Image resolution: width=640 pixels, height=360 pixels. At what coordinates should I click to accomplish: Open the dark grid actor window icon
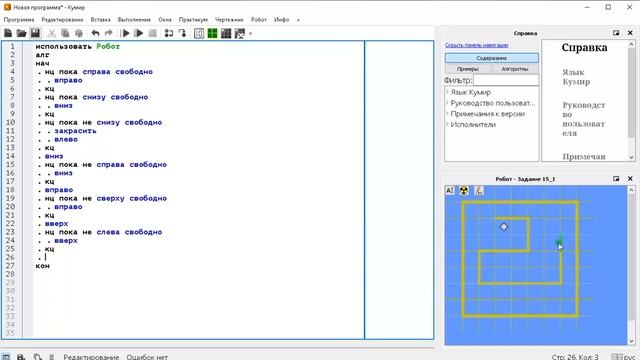[226, 33]
